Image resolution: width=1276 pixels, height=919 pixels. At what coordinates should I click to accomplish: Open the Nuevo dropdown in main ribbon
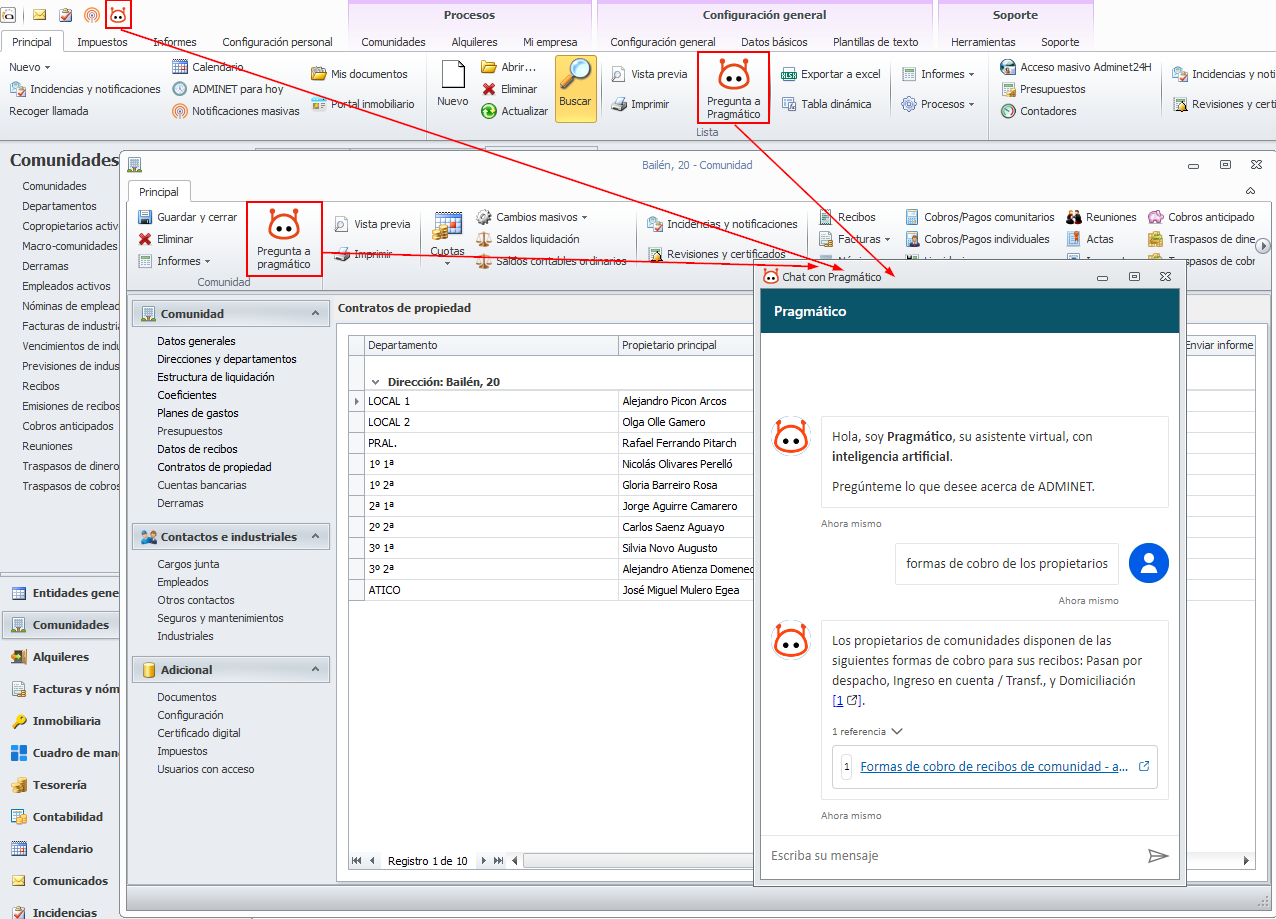[30, 67]
